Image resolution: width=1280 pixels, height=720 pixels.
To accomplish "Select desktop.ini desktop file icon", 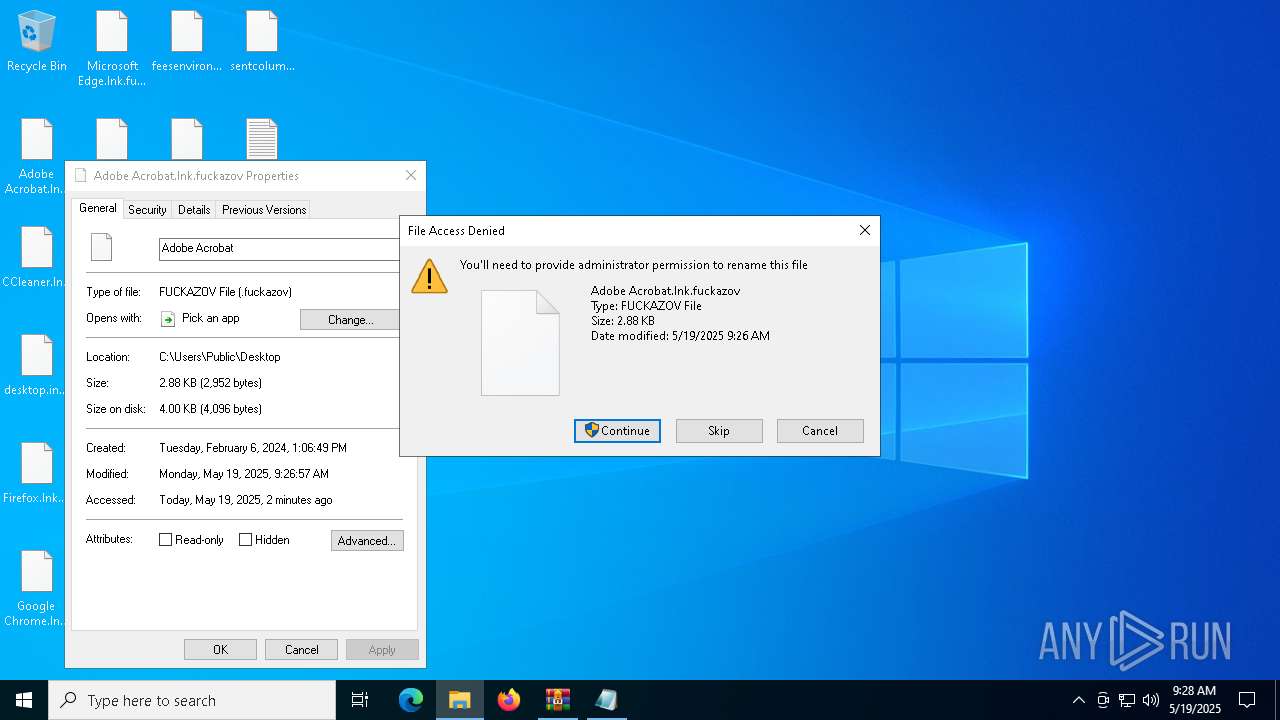I will tap(37, 365).
